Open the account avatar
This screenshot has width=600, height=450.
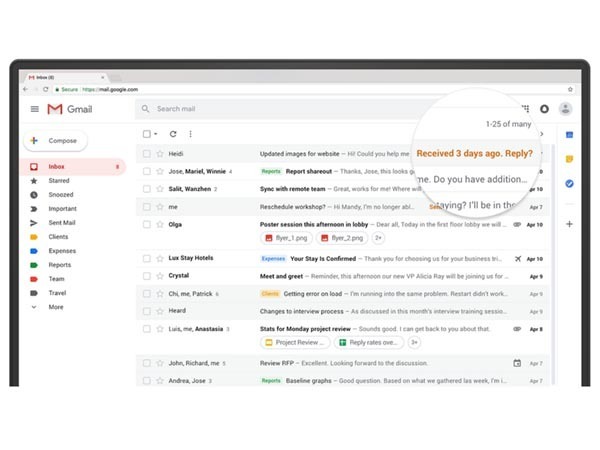coord(566,109)
